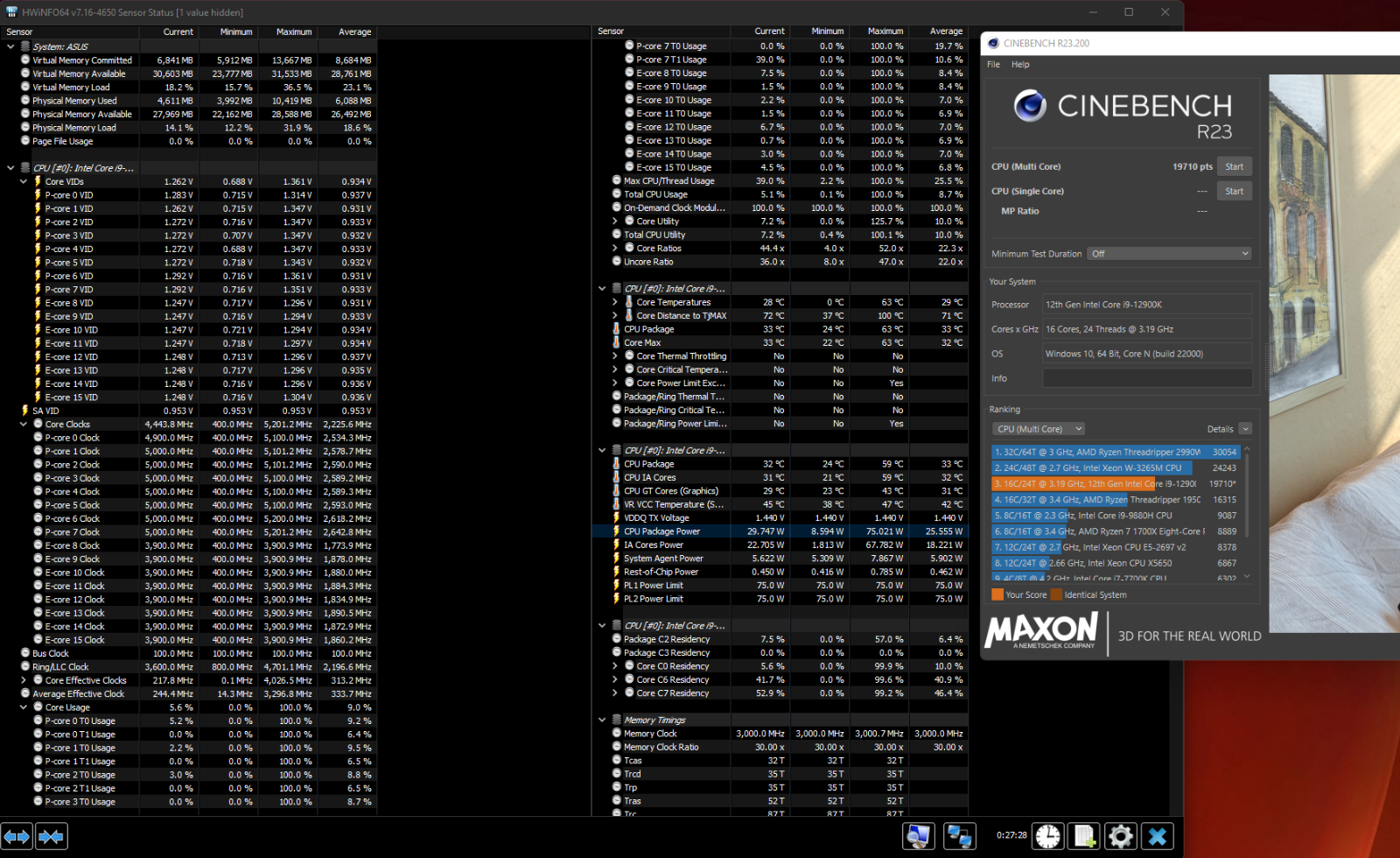
Task: Click the right Current column header
Action: 761,32
